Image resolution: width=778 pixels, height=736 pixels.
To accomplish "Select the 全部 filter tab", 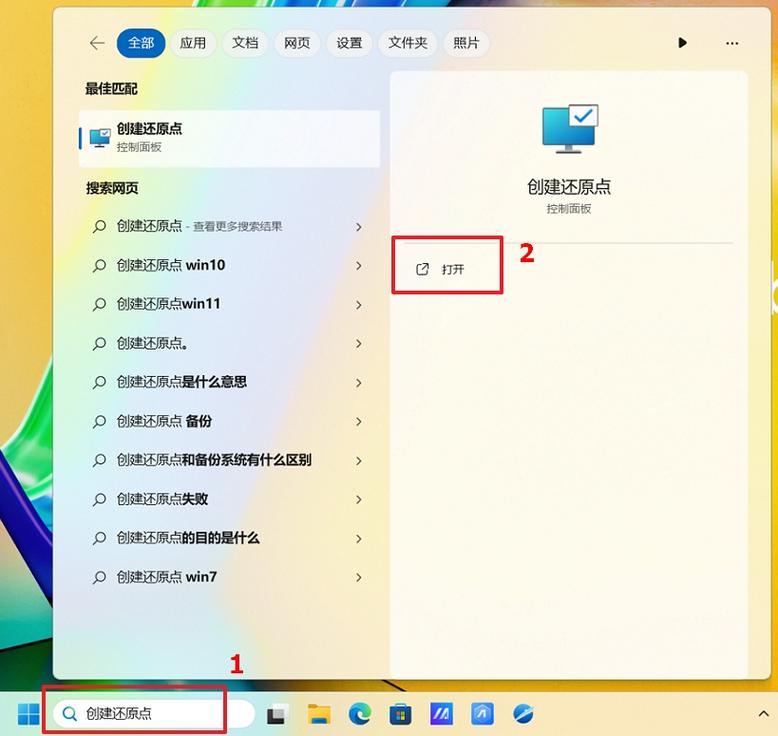I will pyautogui.click(x=141, y=43).
